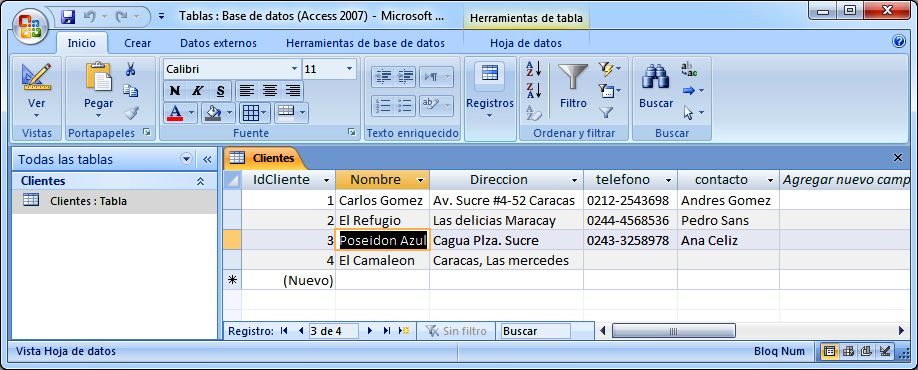This screenshot has width=918, height=370.
Task: Open Herramientas de base de datos tab
Action: (x=365, y=43)
